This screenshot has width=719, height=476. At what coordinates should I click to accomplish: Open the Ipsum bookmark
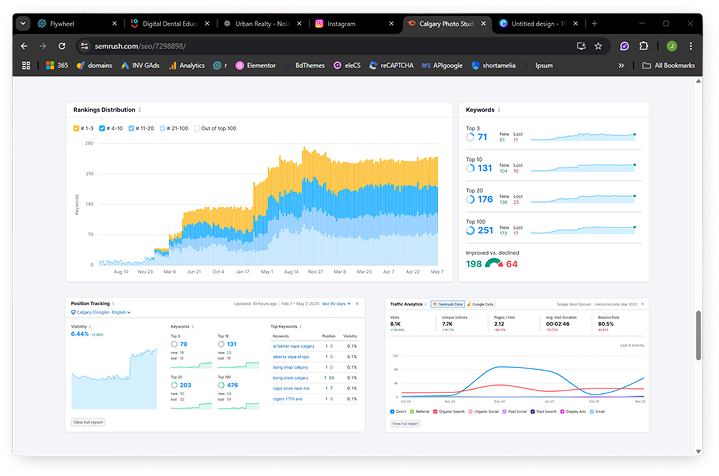tap(539, 66)
